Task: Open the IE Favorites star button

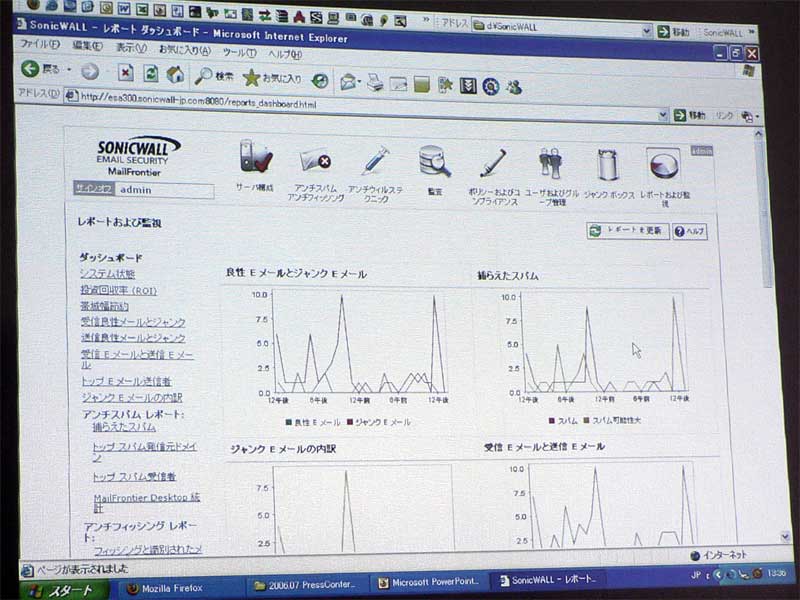Action: 272,78
